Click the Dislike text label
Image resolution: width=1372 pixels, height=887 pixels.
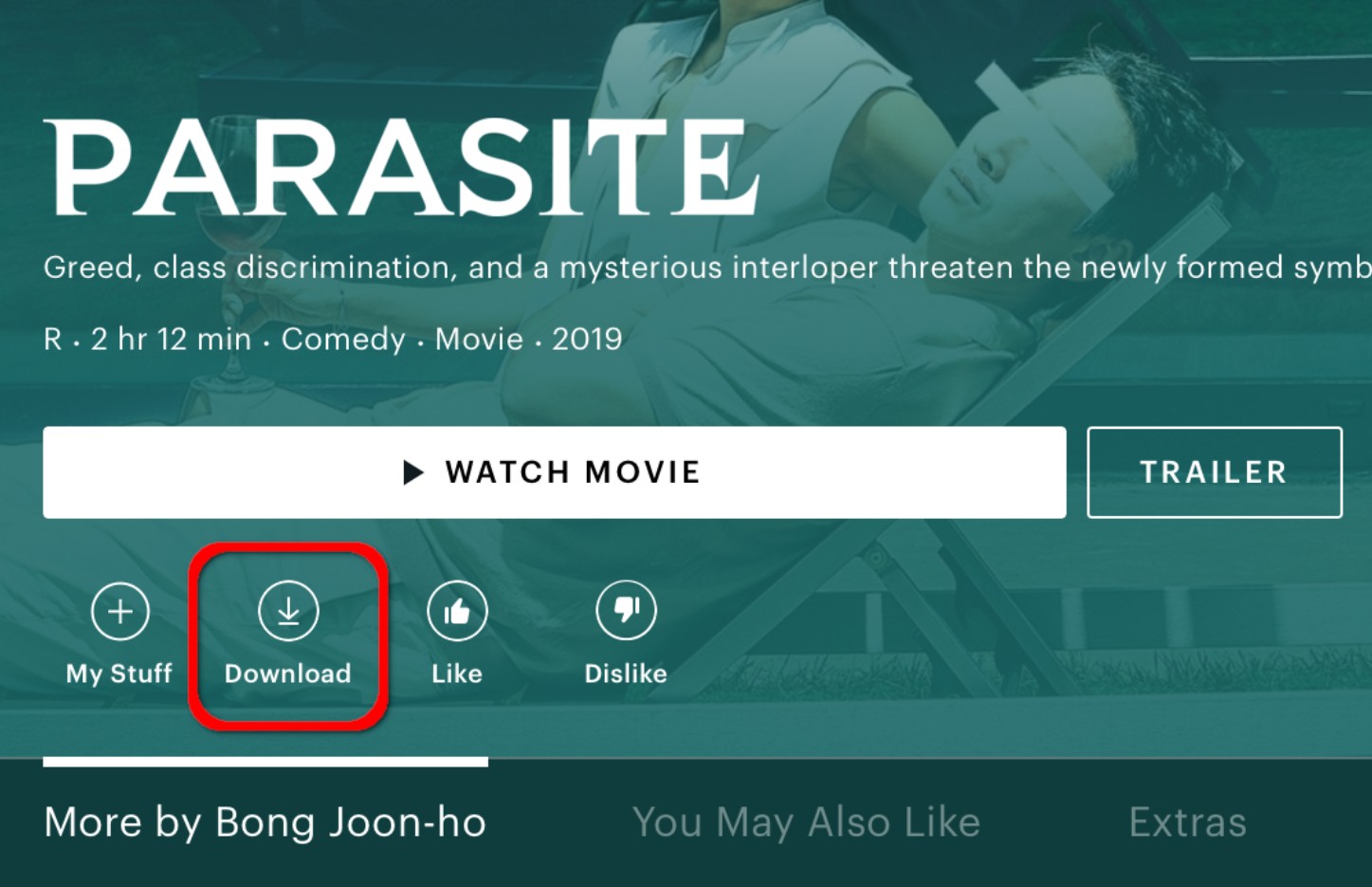626,674
